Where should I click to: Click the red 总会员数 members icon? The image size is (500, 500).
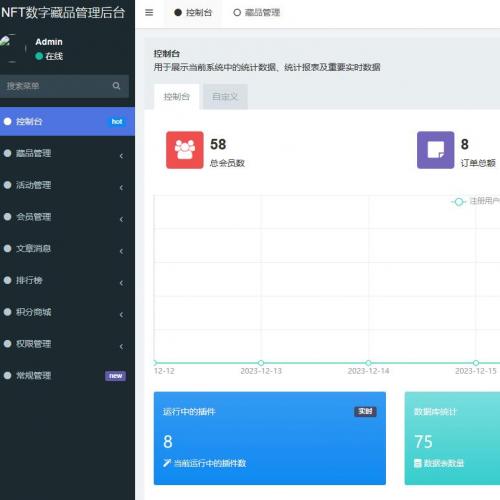185,150
